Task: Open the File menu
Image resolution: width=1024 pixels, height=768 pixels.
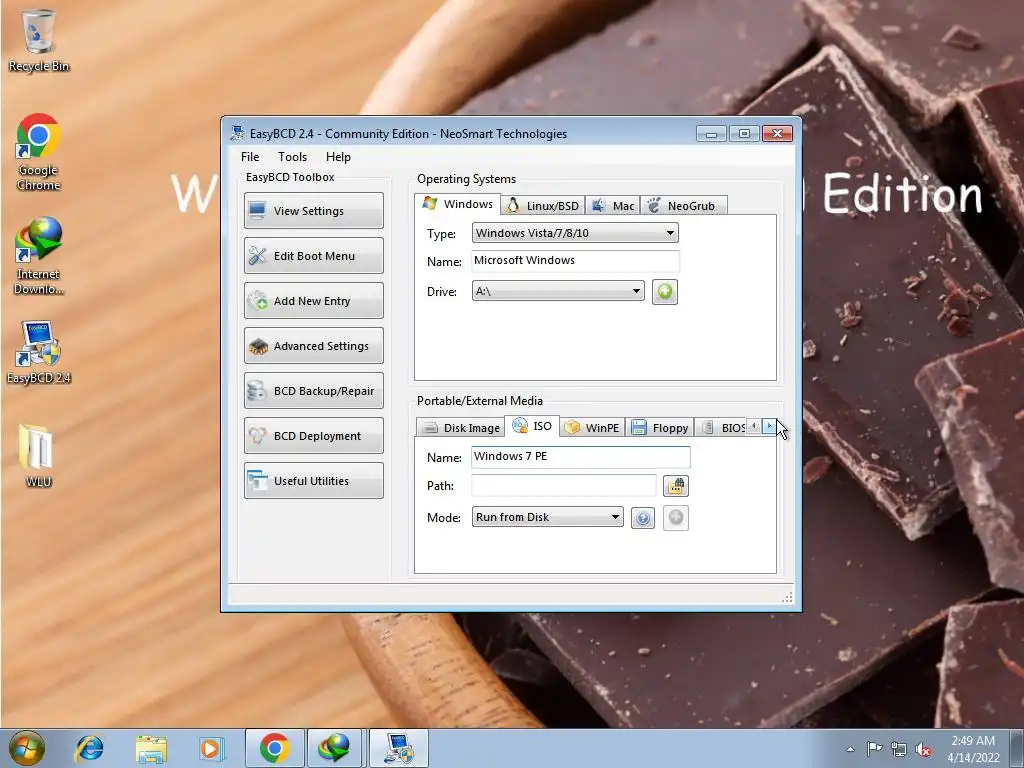Action: [250, 157]
